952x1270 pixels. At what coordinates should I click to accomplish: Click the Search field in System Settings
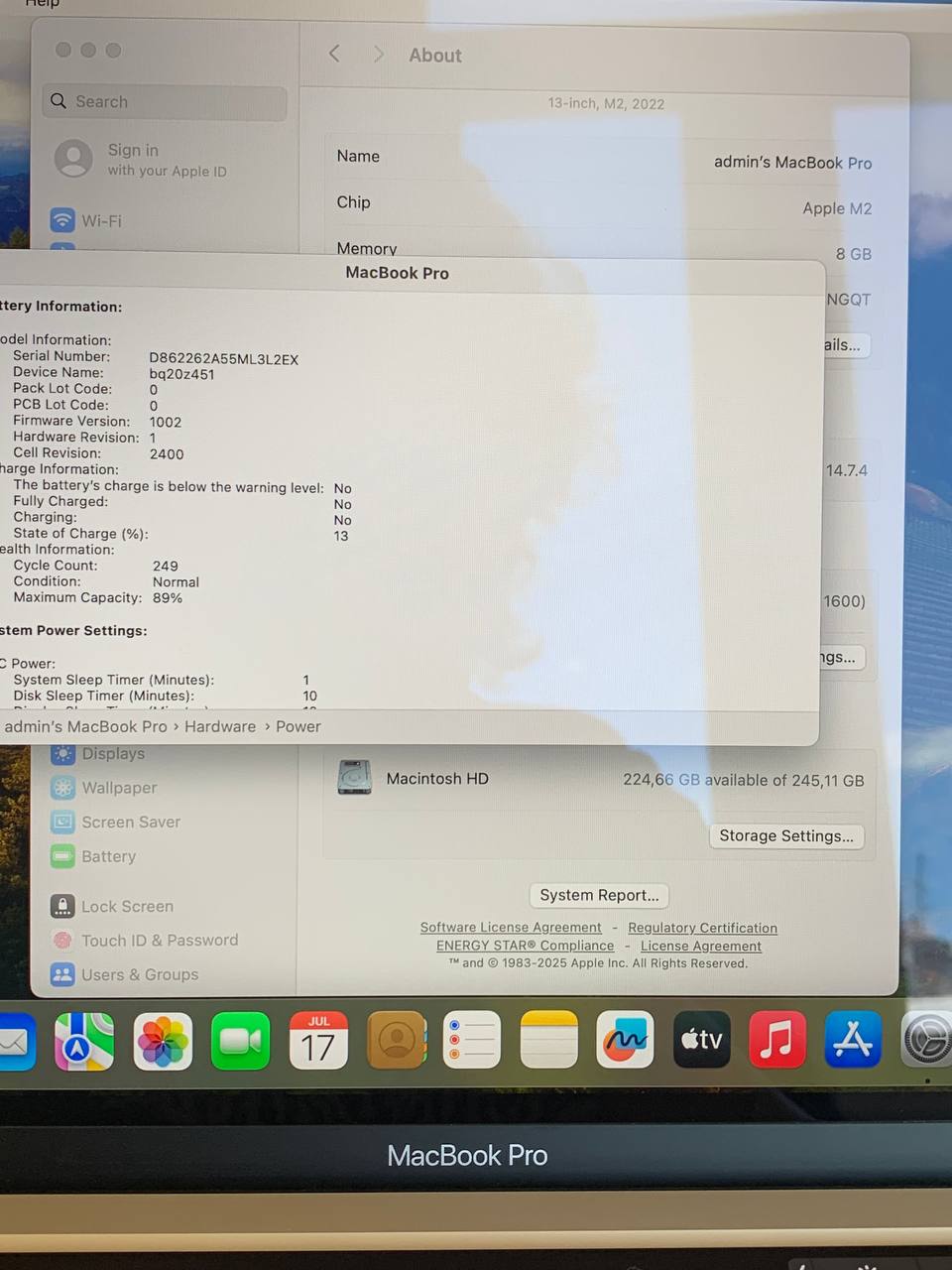click(165, 102)
